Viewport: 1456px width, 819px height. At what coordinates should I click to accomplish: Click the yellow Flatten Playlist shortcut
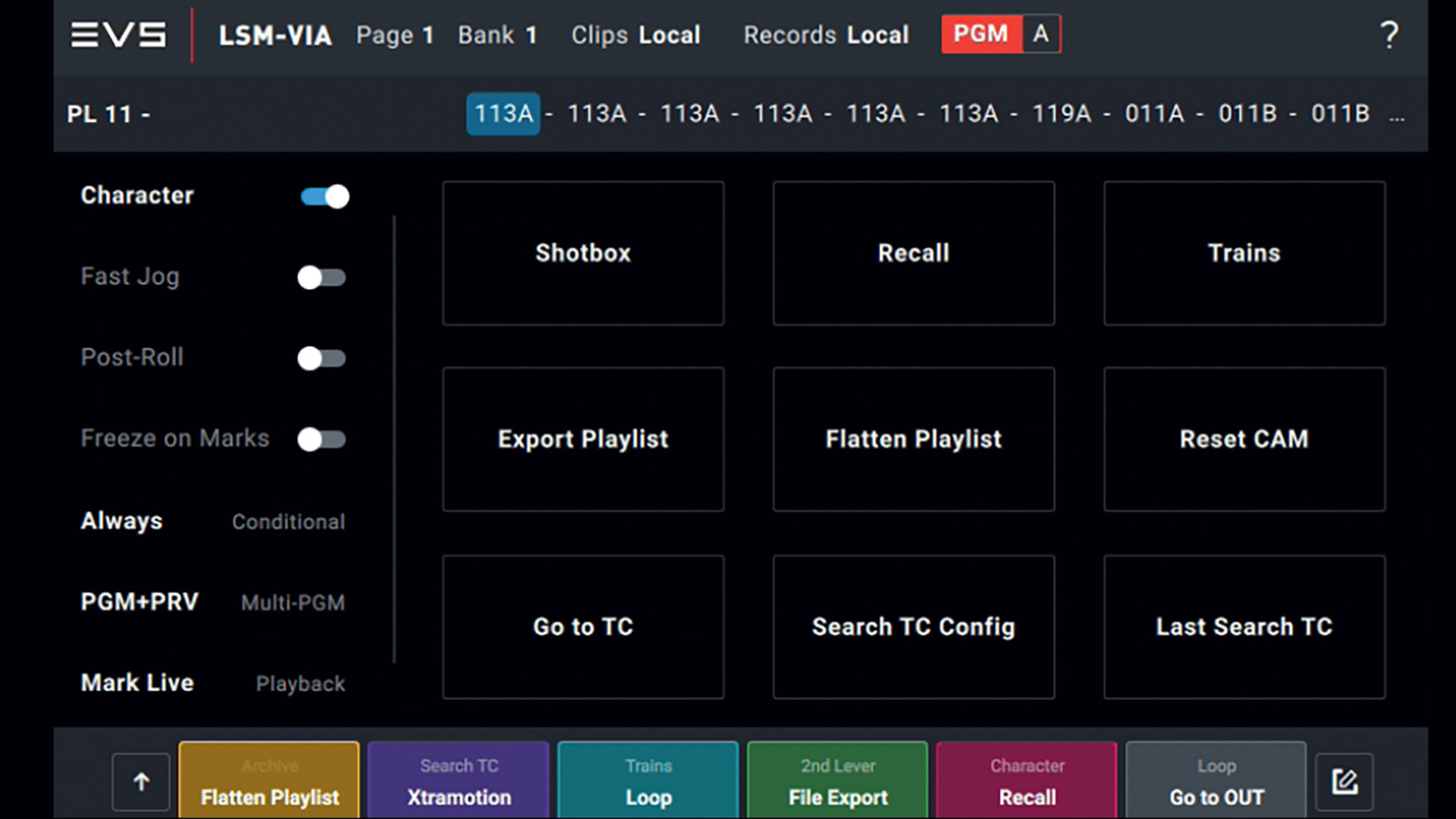click(269, 781)
